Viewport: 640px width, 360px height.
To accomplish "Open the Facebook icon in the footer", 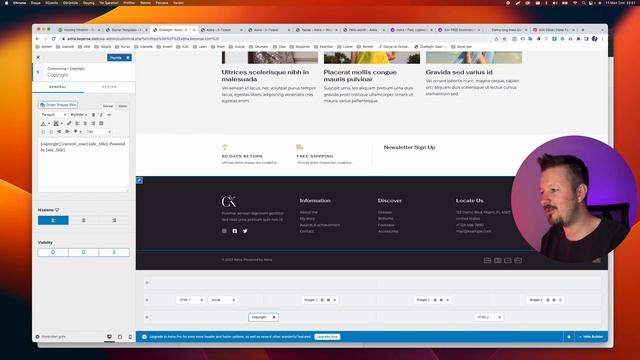I will (235, 231).
